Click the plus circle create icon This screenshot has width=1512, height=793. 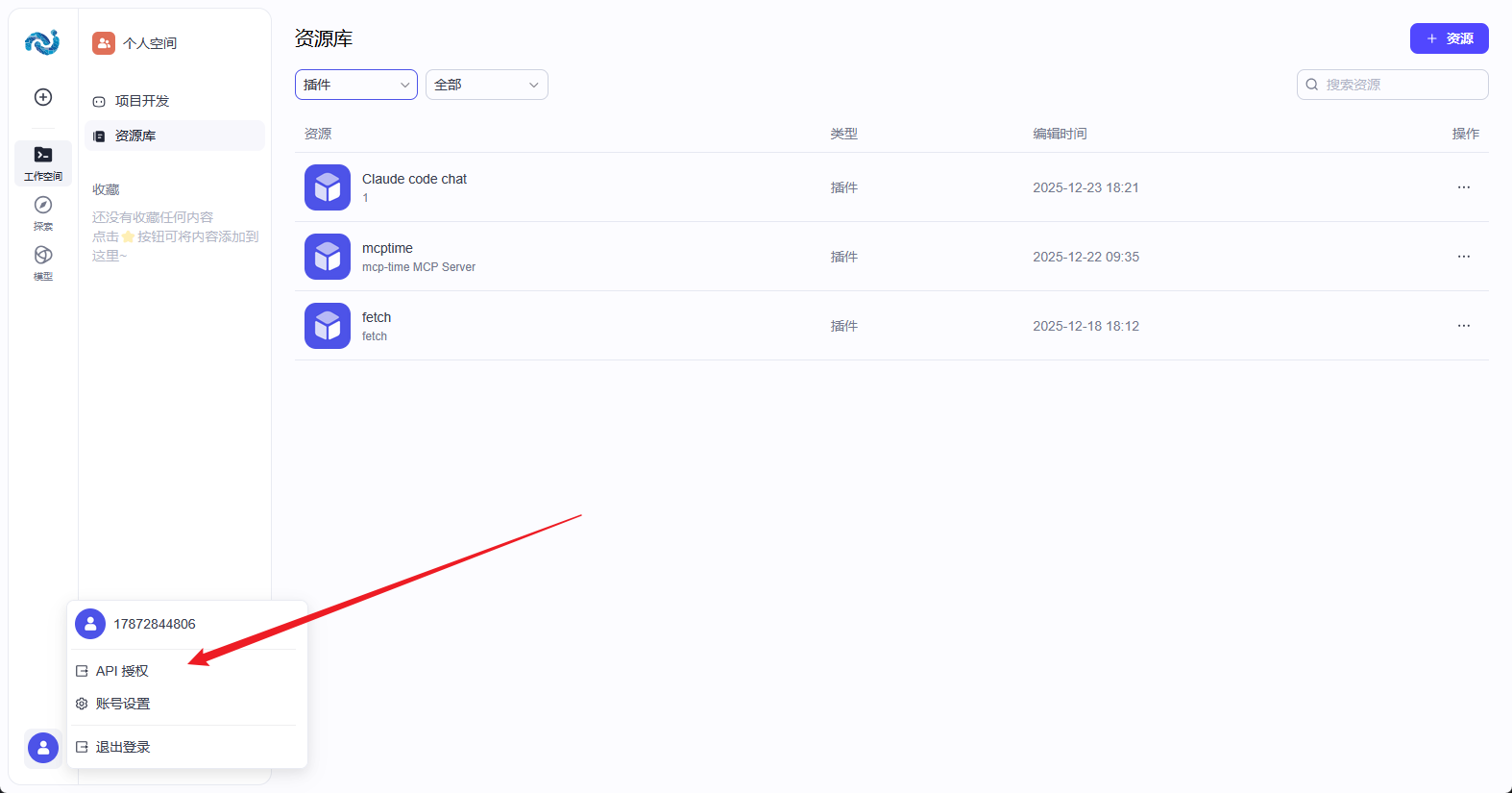point(43,97)
